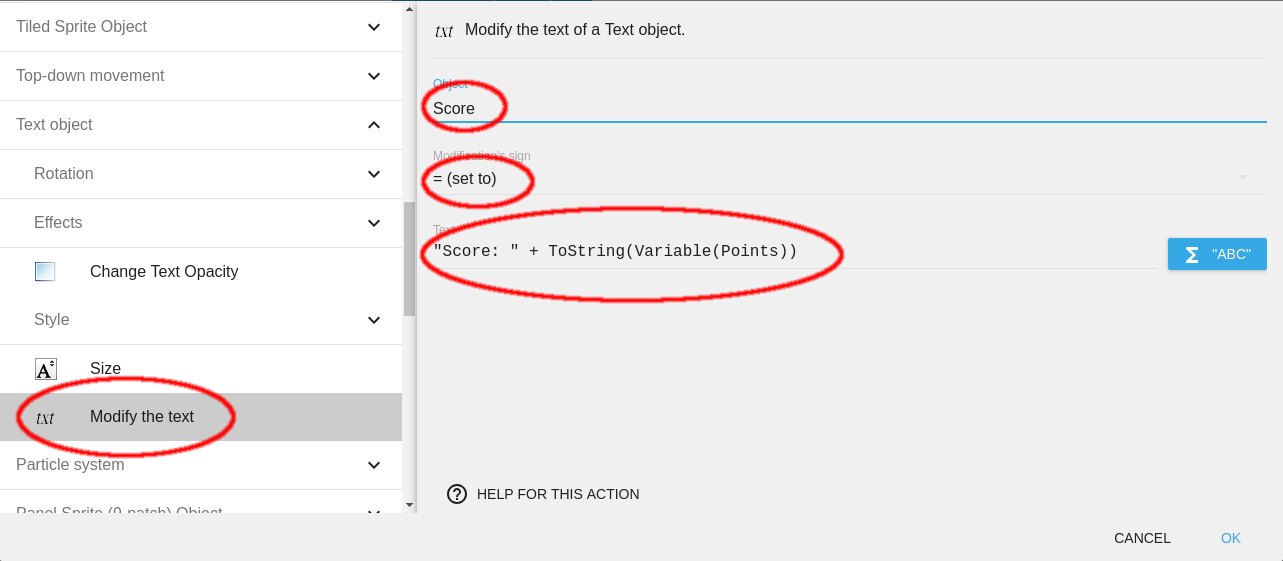Open the Modification's sign dropdown
The image size is (1283, 561).
pyautogui.click(x=1242, y=178)
